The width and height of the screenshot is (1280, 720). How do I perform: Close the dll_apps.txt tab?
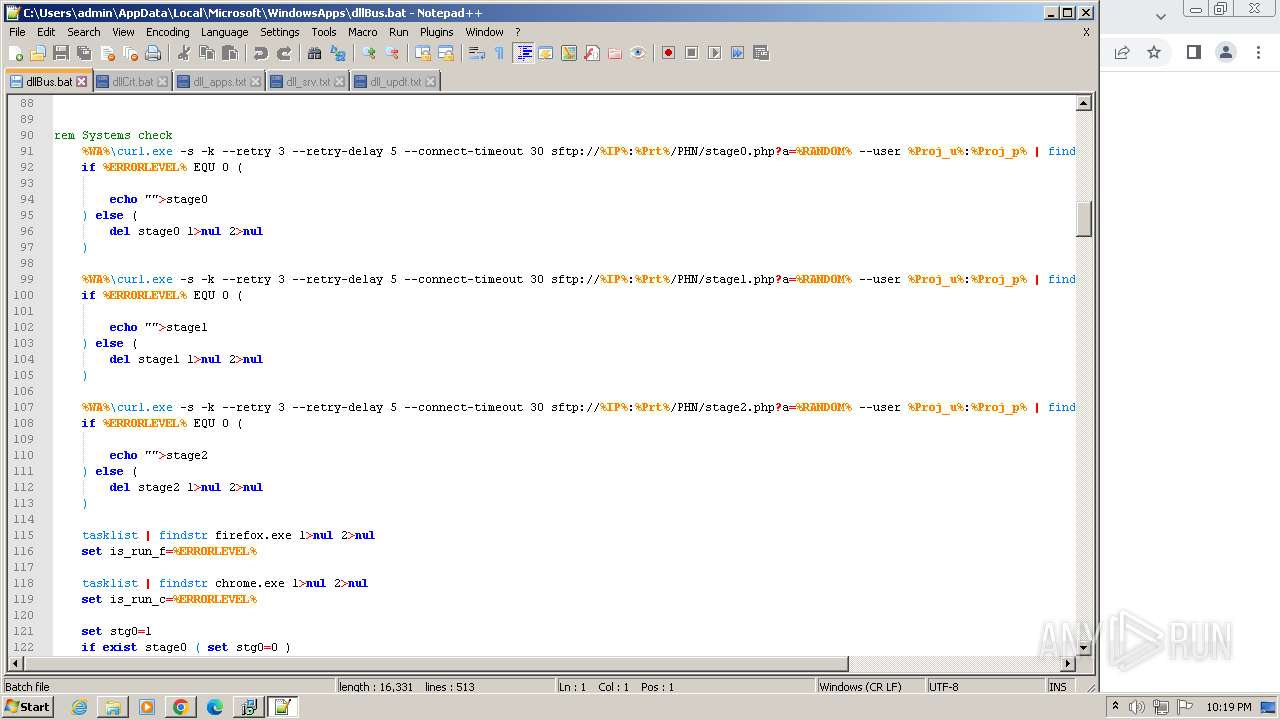coord(256,82)
